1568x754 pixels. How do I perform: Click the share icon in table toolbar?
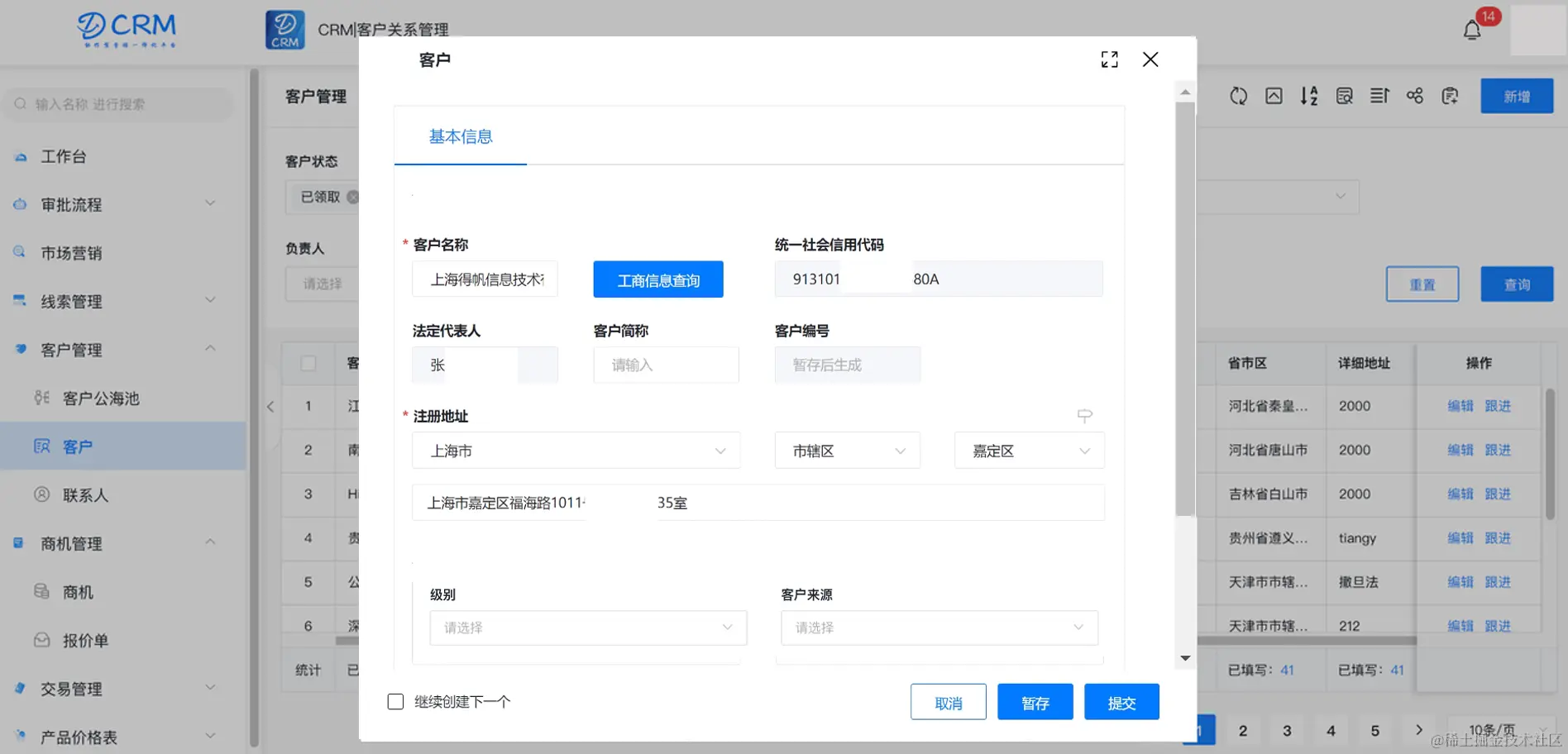point(1415,96)
